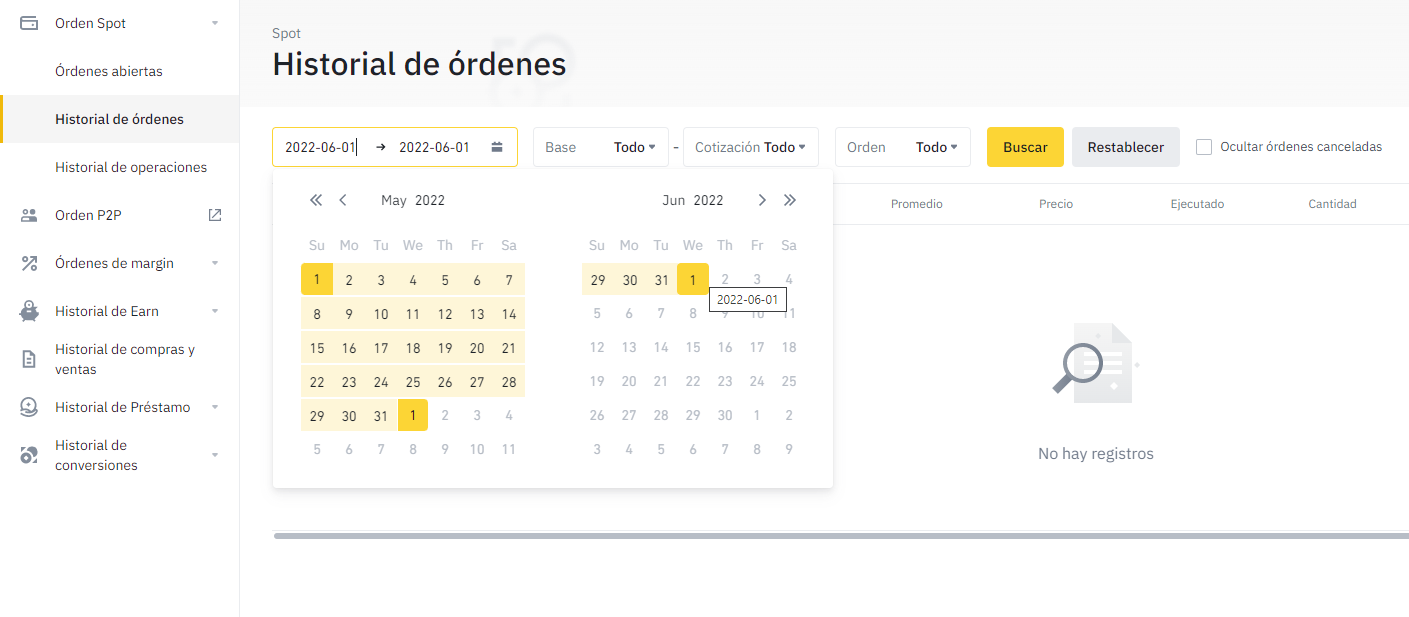1409x617 pixels.
Task: Click the Promedio column header
Action: (917, 204)
